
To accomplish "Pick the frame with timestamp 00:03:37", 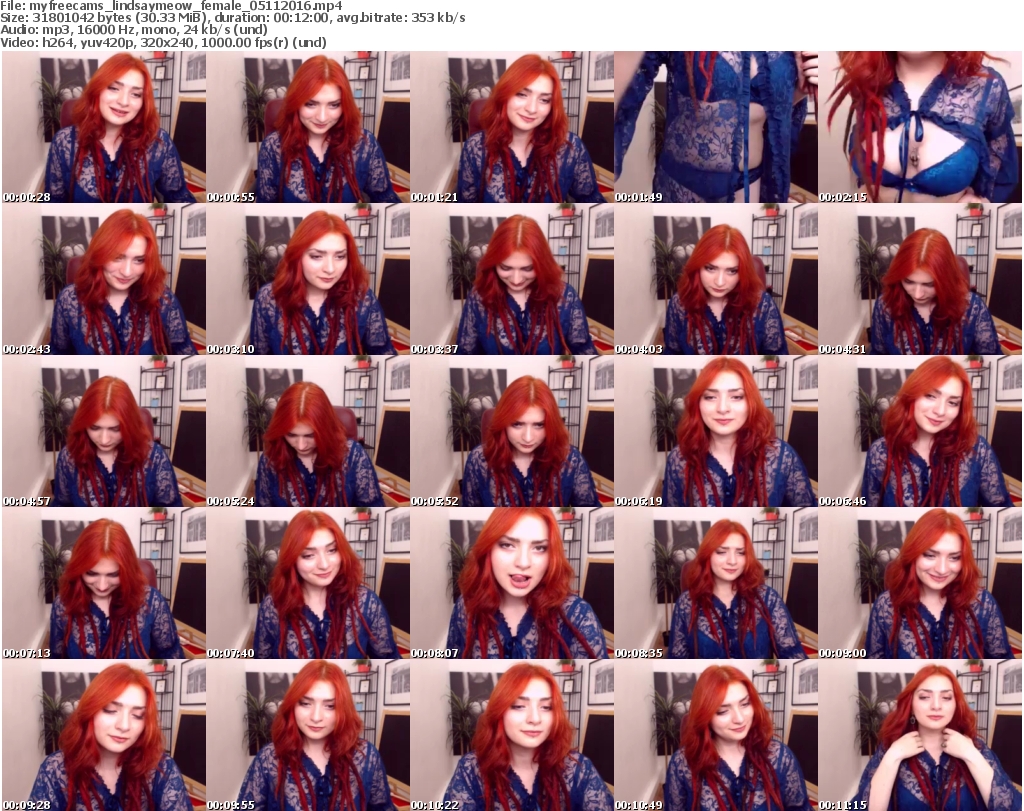I will (x=511, y=279).
